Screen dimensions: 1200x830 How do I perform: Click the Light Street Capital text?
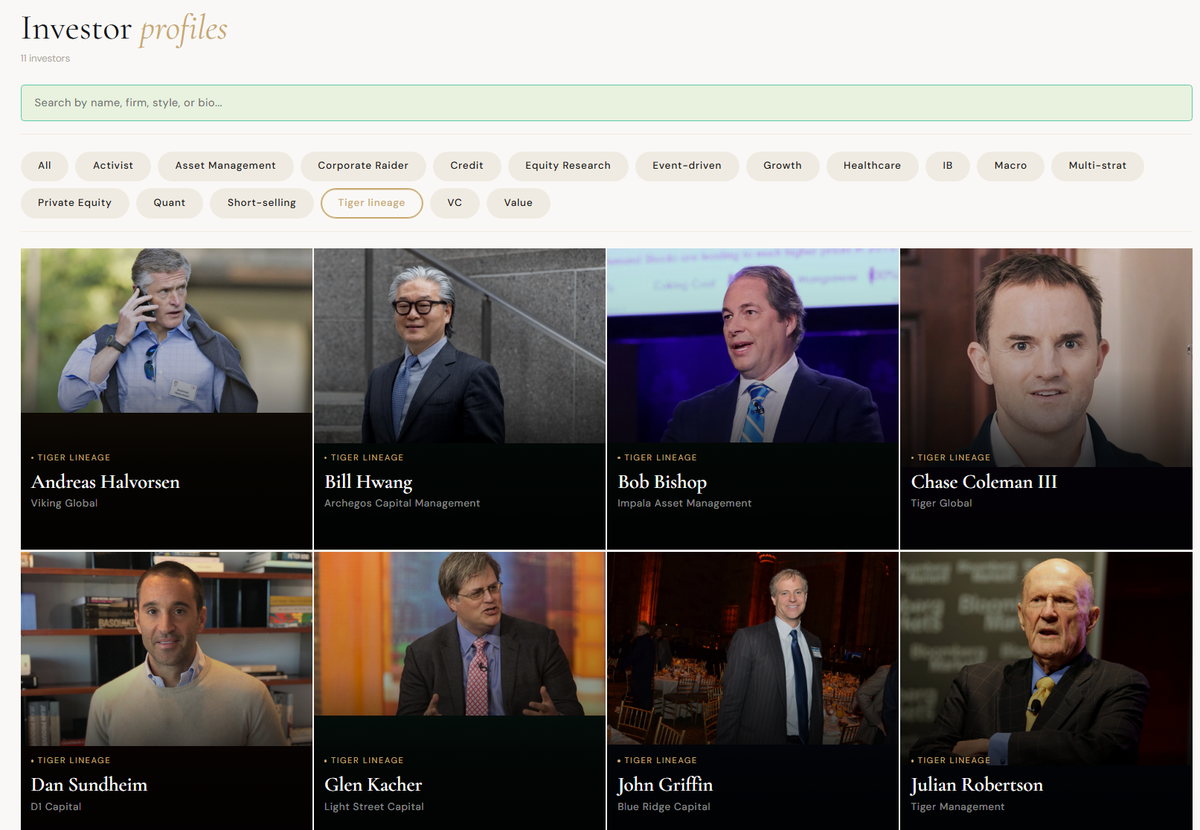[x=374, y=807]
